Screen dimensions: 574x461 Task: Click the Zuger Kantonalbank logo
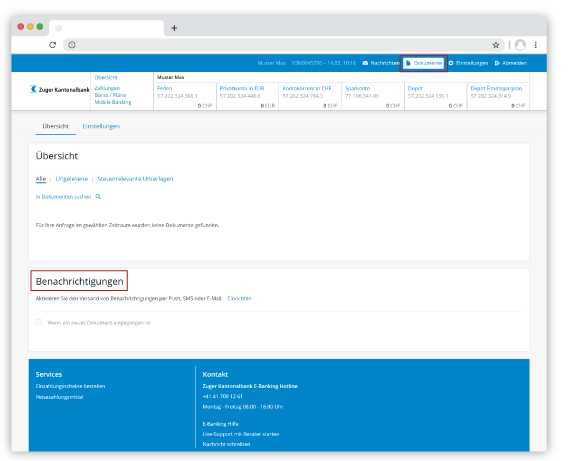pos(60,89)
